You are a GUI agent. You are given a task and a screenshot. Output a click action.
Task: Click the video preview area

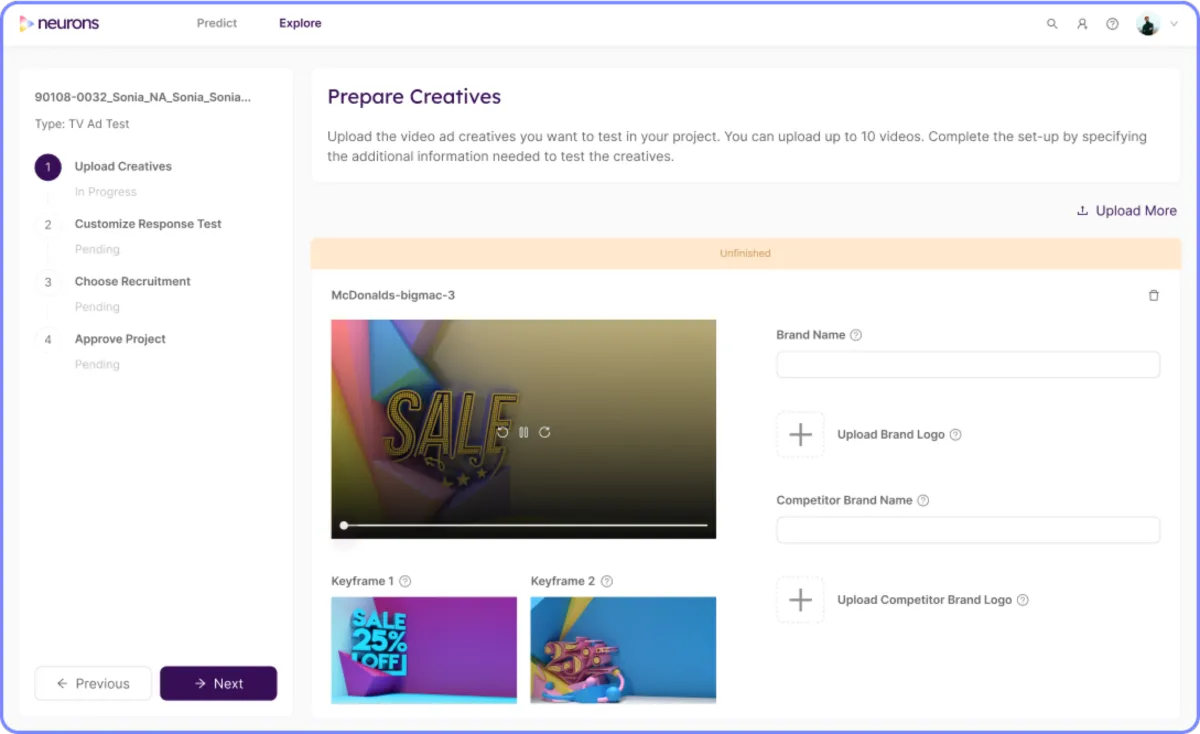[x=524, y=429]
